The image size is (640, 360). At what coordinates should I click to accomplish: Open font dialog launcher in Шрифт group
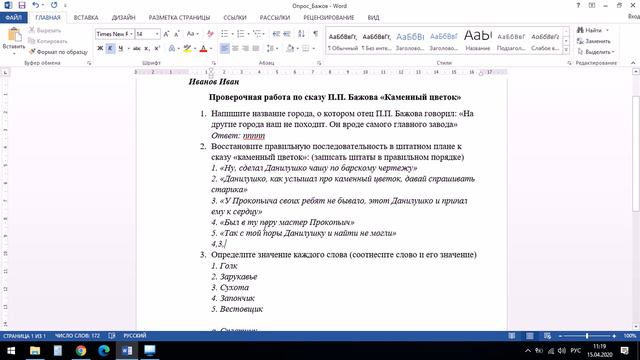213,63
